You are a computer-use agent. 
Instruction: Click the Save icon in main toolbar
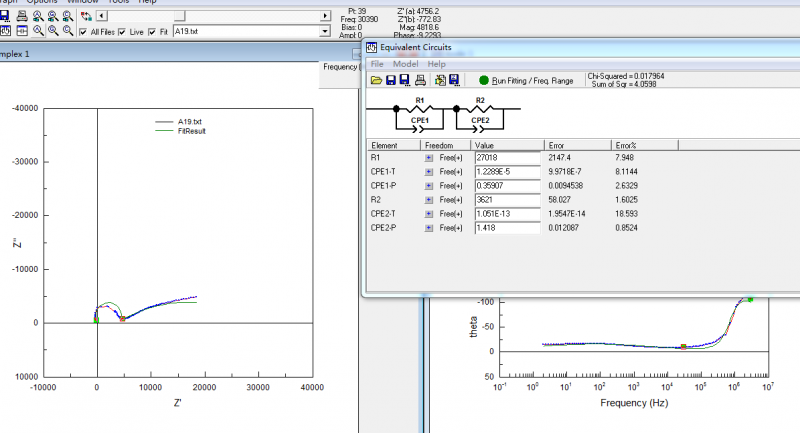[5, 16]
